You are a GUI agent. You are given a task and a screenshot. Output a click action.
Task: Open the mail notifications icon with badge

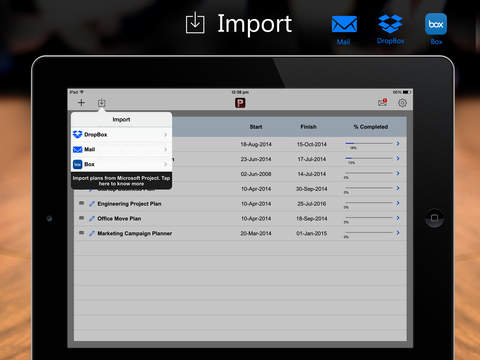[x=383, y=102]
